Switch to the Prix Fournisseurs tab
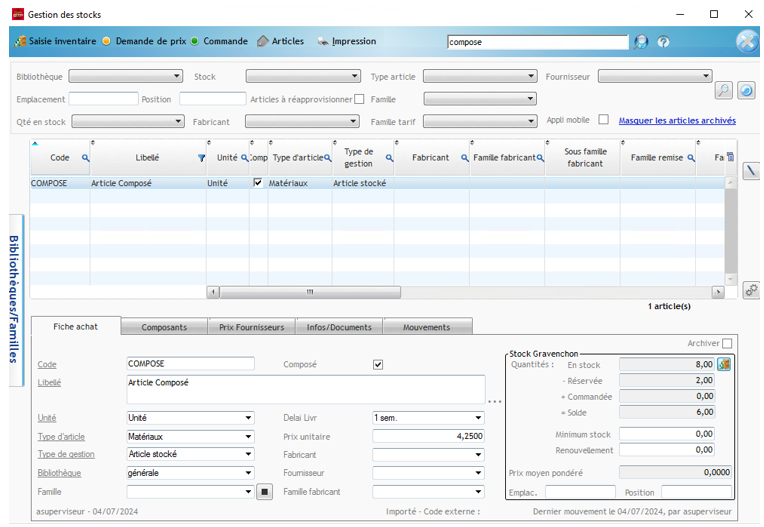This screenshot has width=764, height=527. point(251,327)
